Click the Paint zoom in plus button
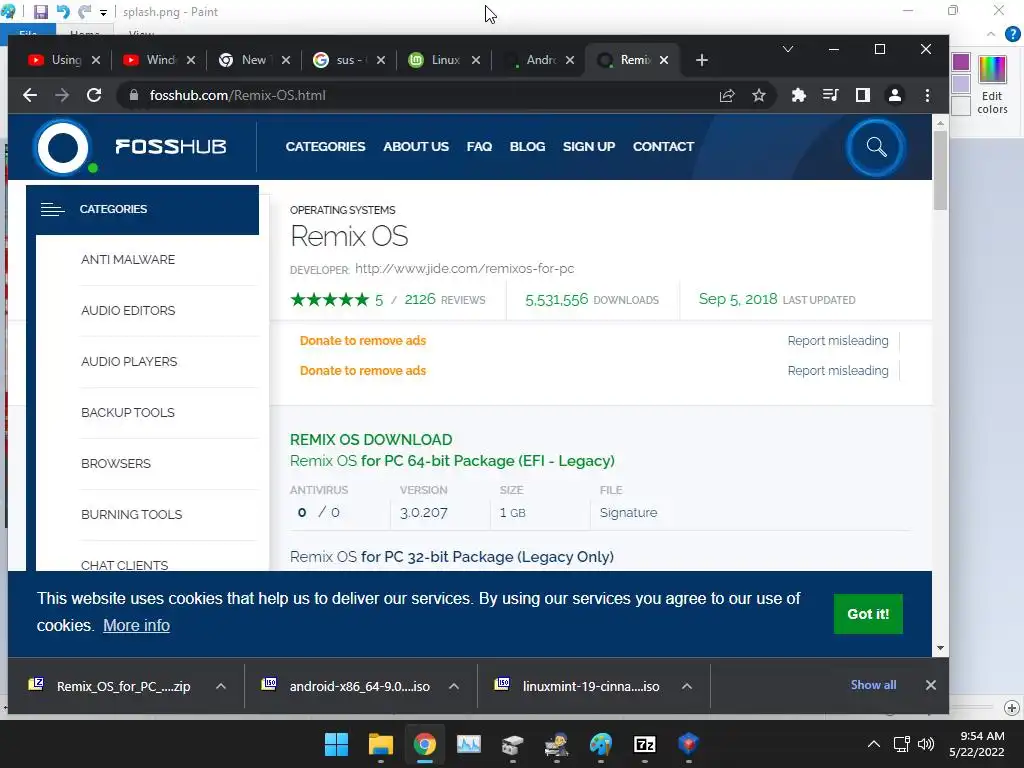1024x768 pixels. pyautogui.click(x=1012, y=708)
